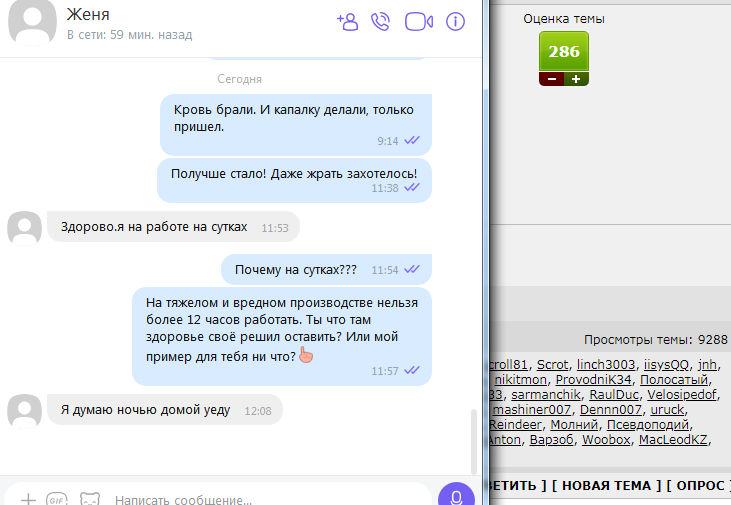731x505 pixels.
Task: Click the 'НОВАЯ ТЕМА' forum button
Action: point(607,485)
